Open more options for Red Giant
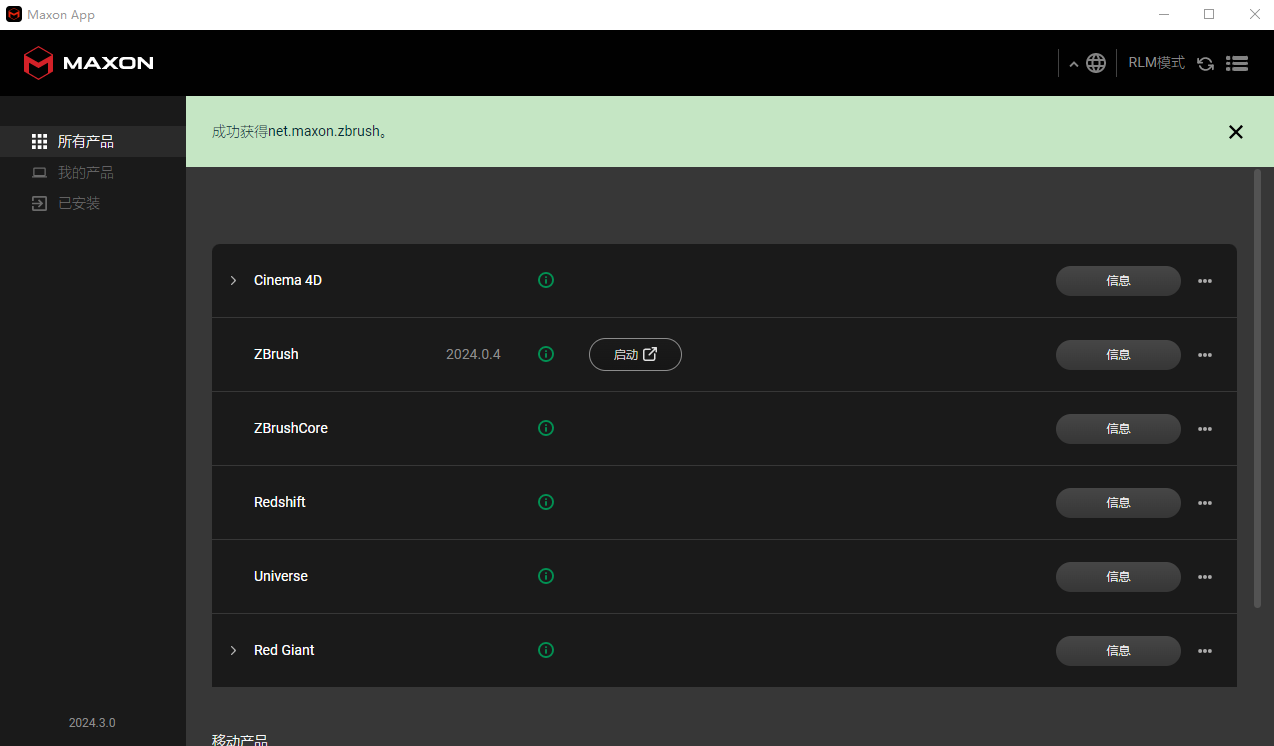Screen dimensions: 1274x746 point(1205,651)
